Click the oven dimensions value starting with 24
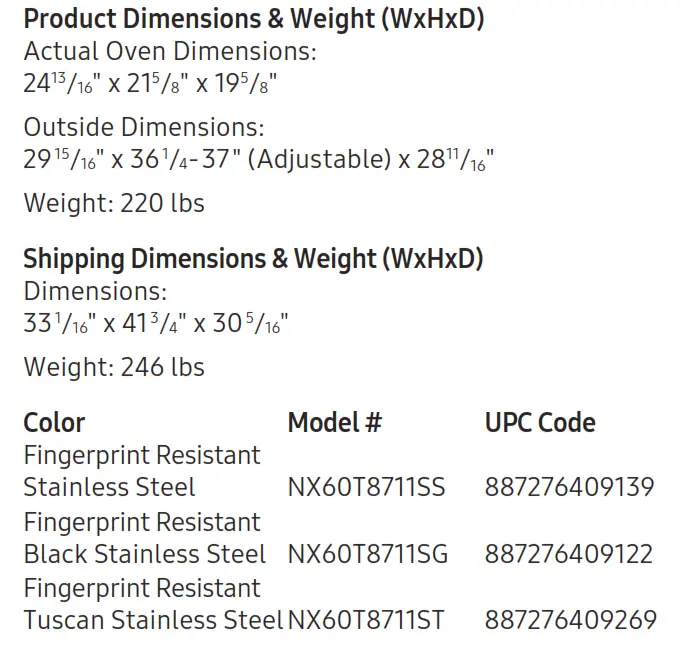The image size is (684, 655). 150,83
